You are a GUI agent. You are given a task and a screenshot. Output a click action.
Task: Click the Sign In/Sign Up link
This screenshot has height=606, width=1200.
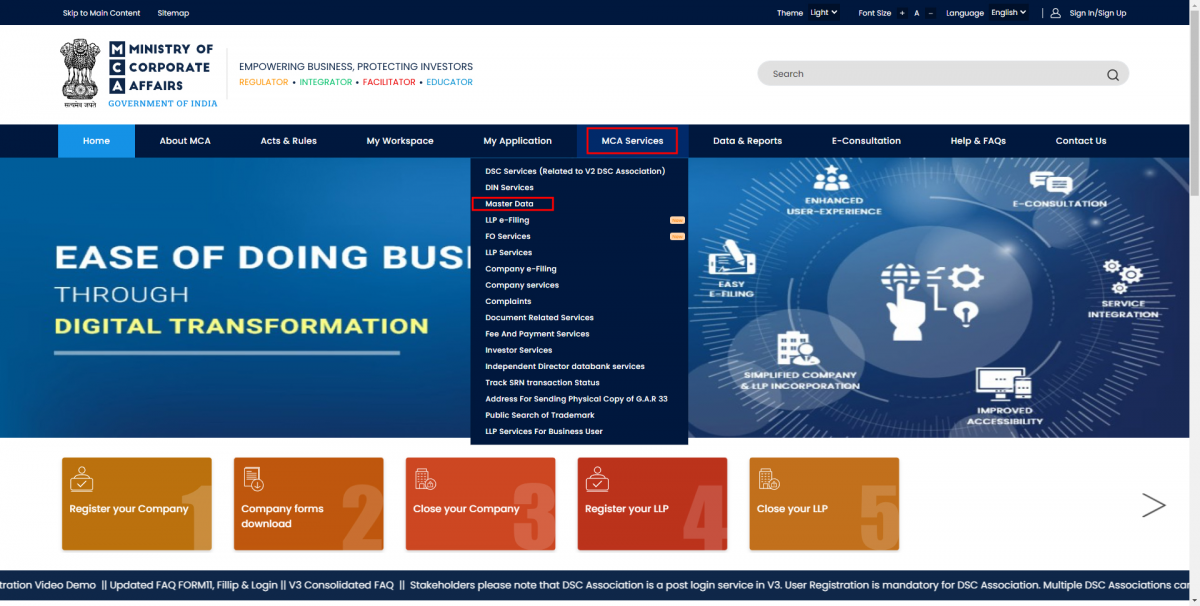1097,12
